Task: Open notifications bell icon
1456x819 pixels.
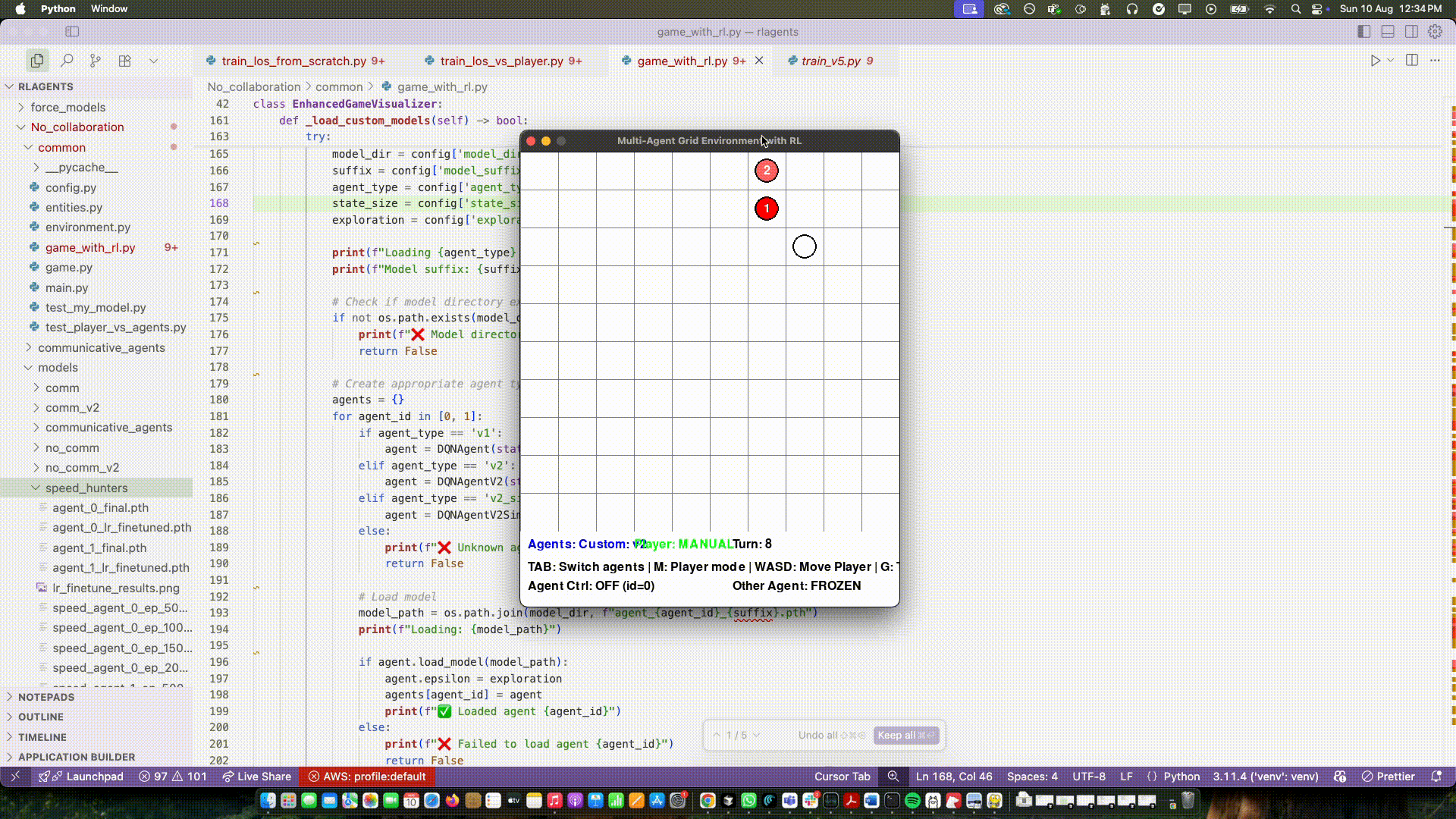Action: pos(1436,776)
